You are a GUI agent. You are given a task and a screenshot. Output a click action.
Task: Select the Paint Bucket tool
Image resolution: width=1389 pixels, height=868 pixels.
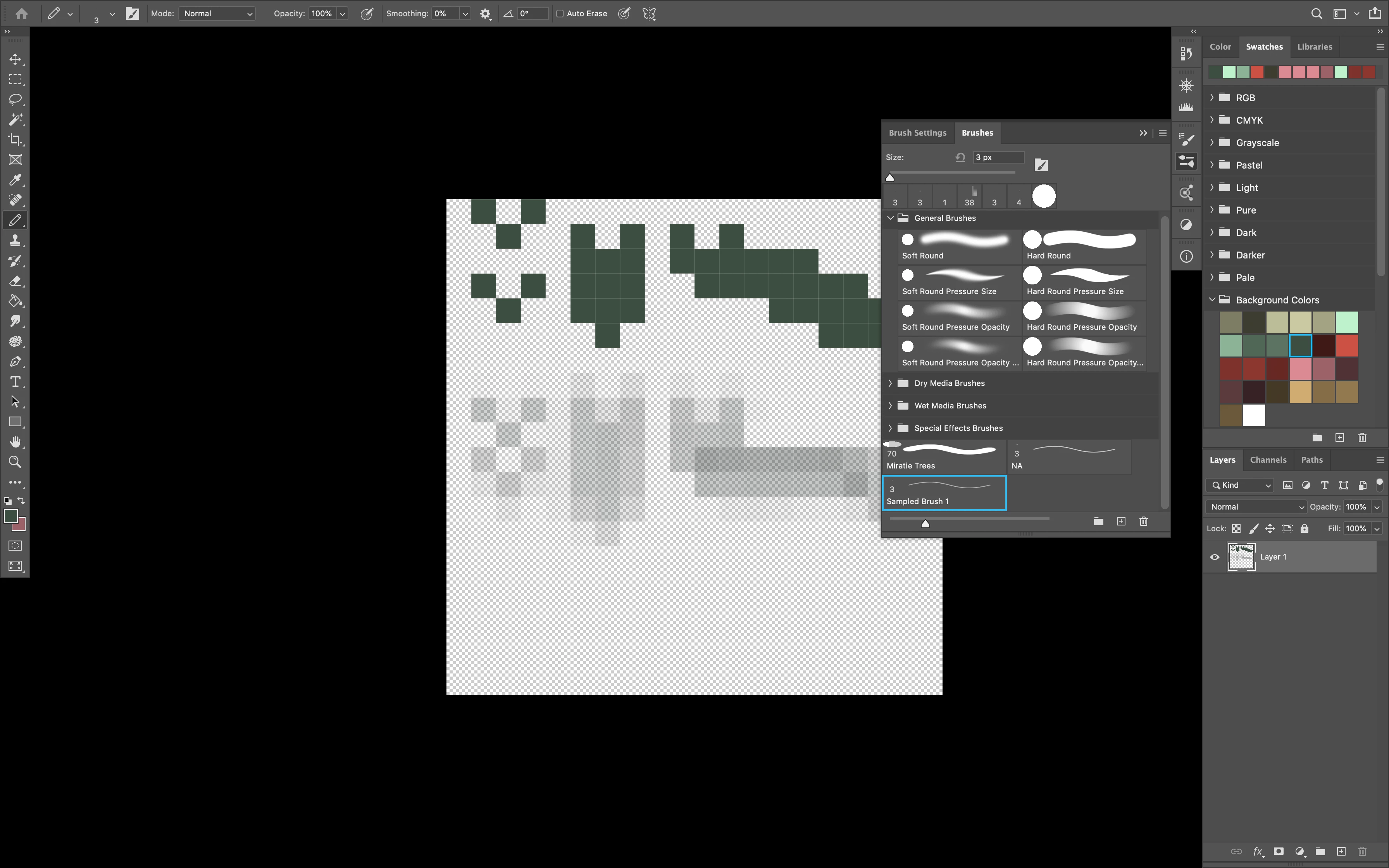coord(16,301)
